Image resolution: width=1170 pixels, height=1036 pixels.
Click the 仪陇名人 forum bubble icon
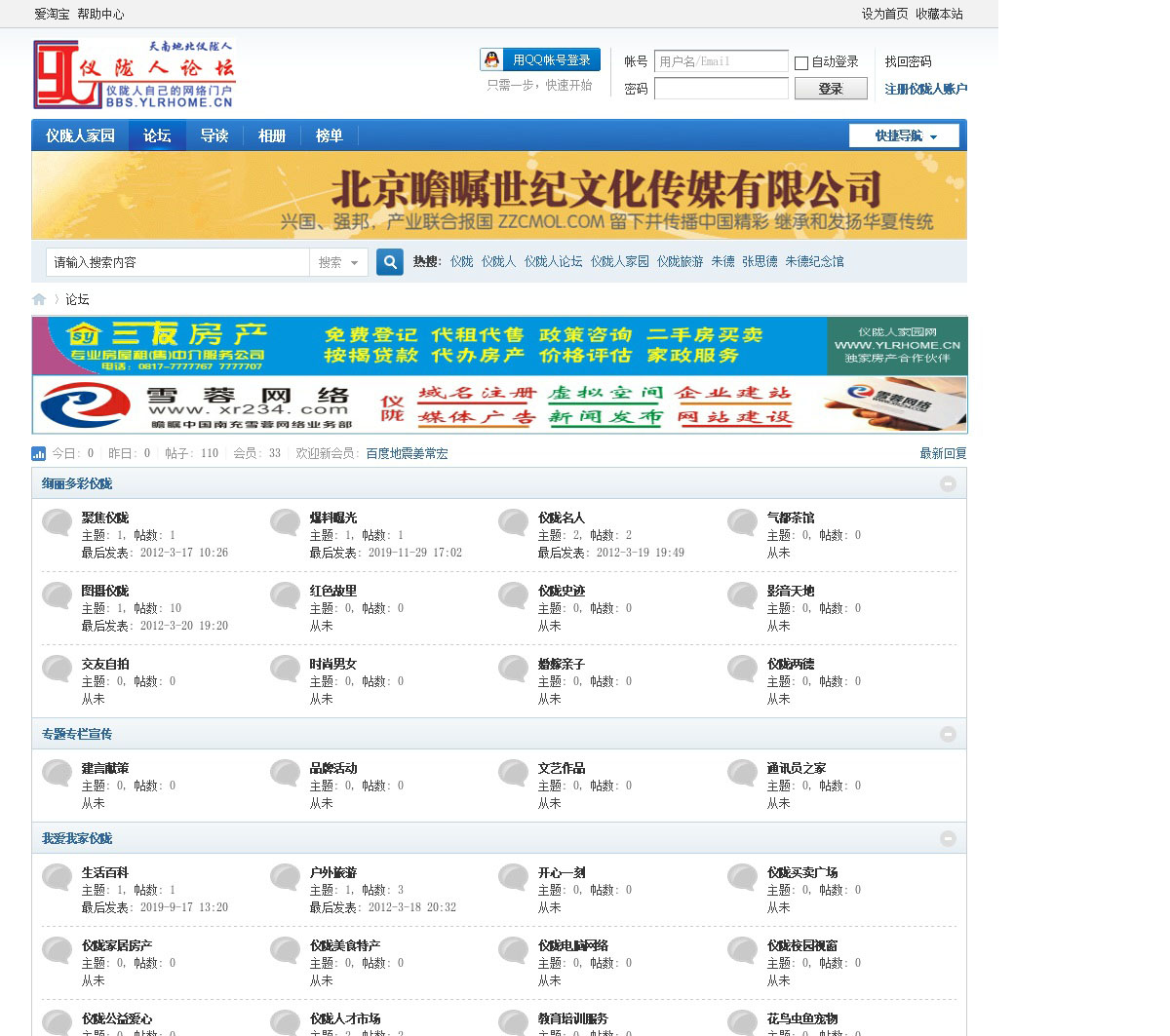click(514, 522)
